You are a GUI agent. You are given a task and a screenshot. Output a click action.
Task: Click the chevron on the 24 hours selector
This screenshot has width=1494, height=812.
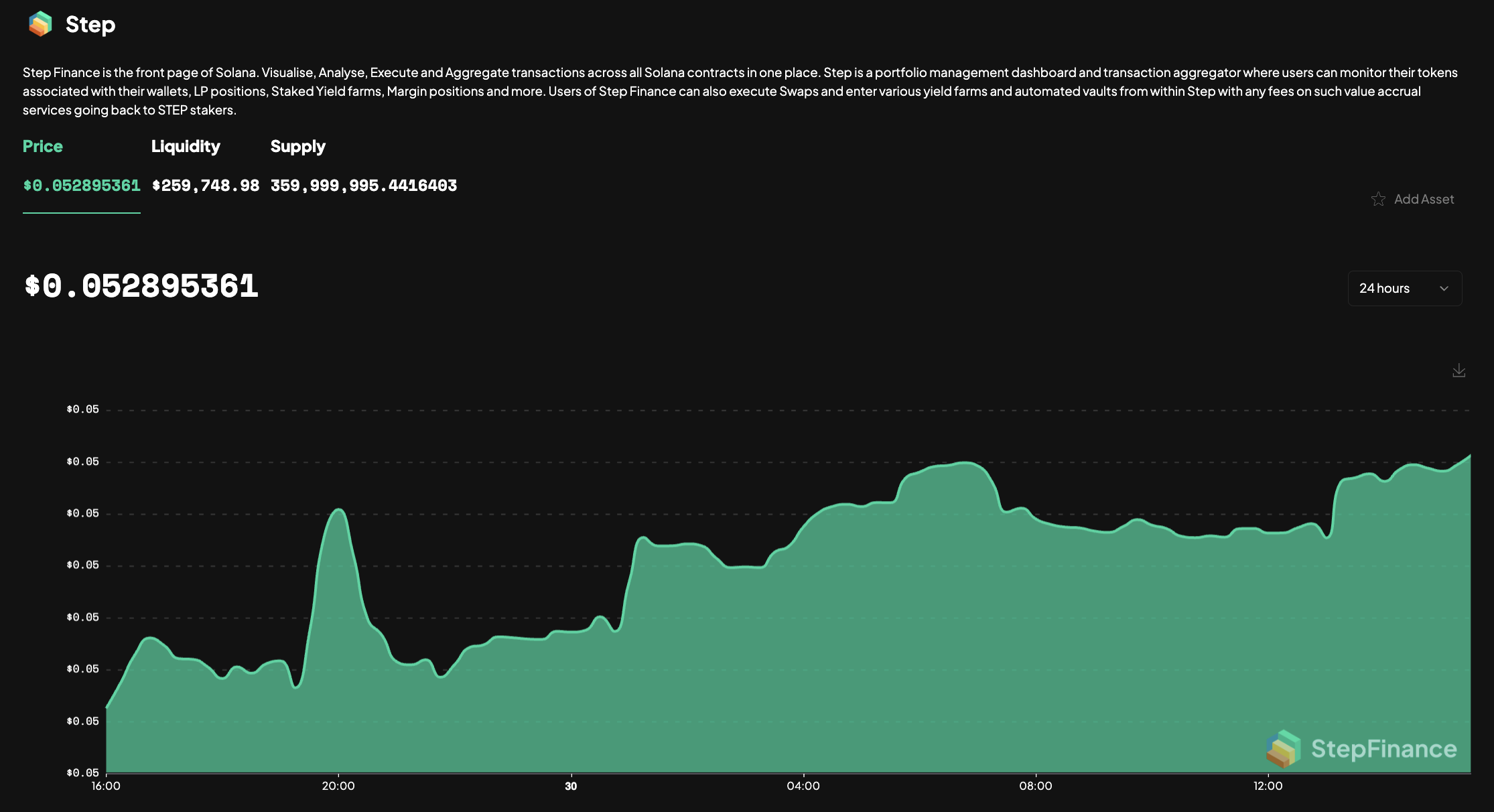click(1444, 288)
